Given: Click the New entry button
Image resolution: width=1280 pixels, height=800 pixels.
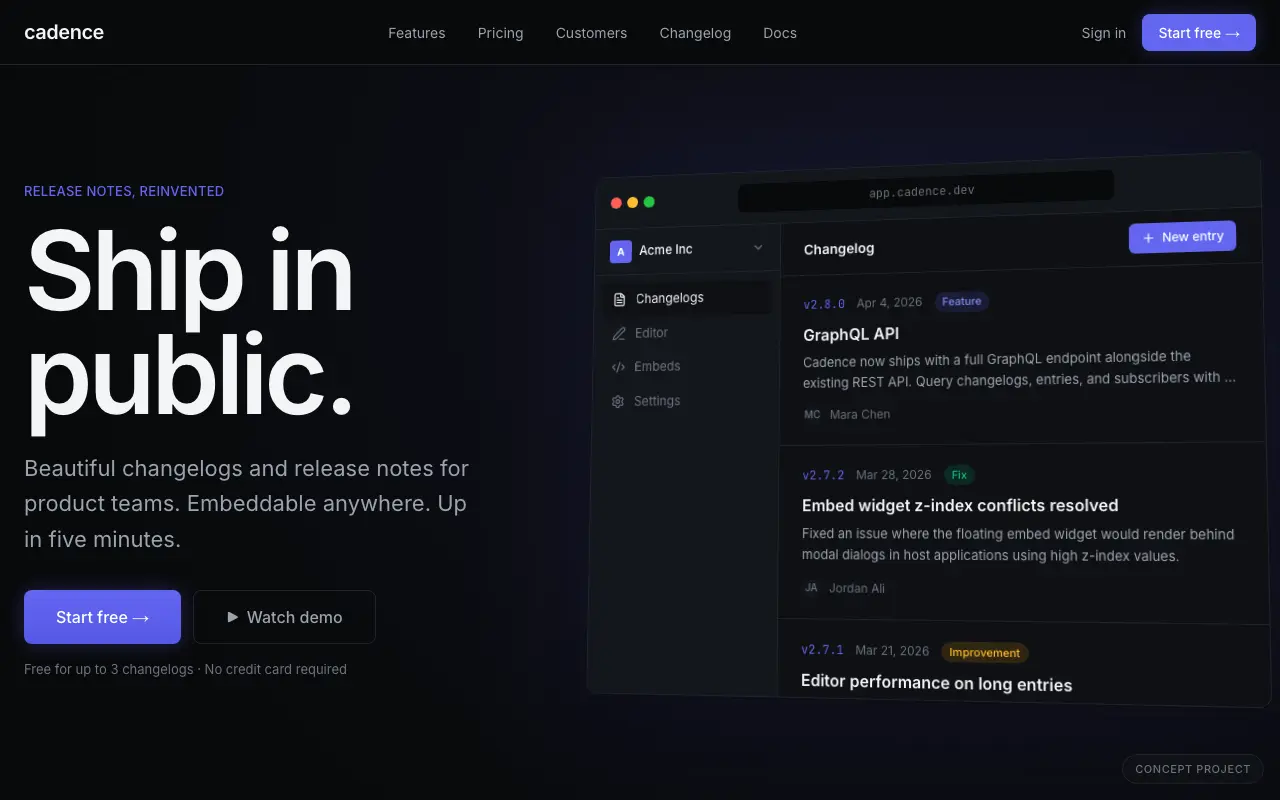Looking at the screenshot, I should (x=1183, y=237).
